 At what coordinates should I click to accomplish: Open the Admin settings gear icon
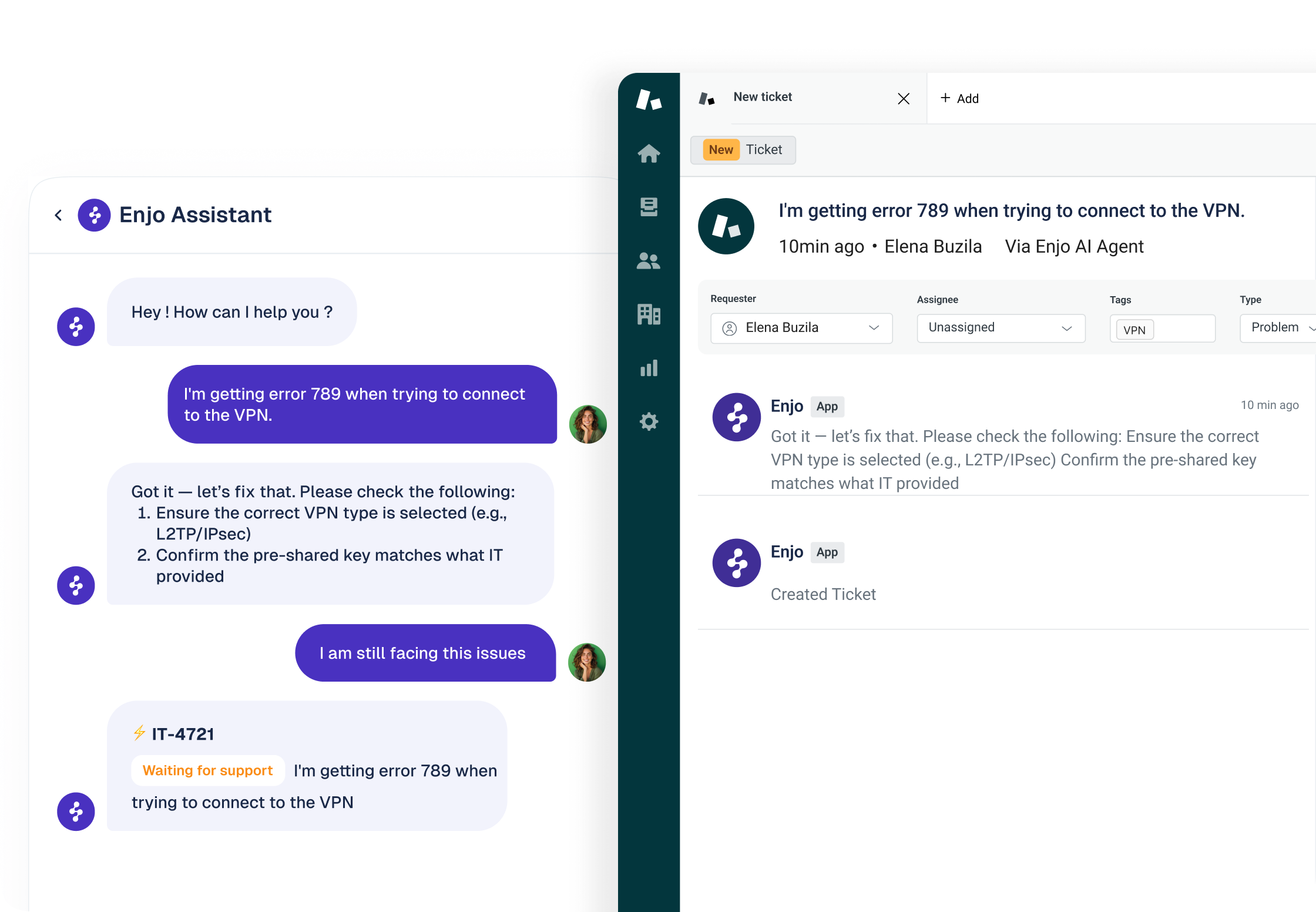point(649,421)
